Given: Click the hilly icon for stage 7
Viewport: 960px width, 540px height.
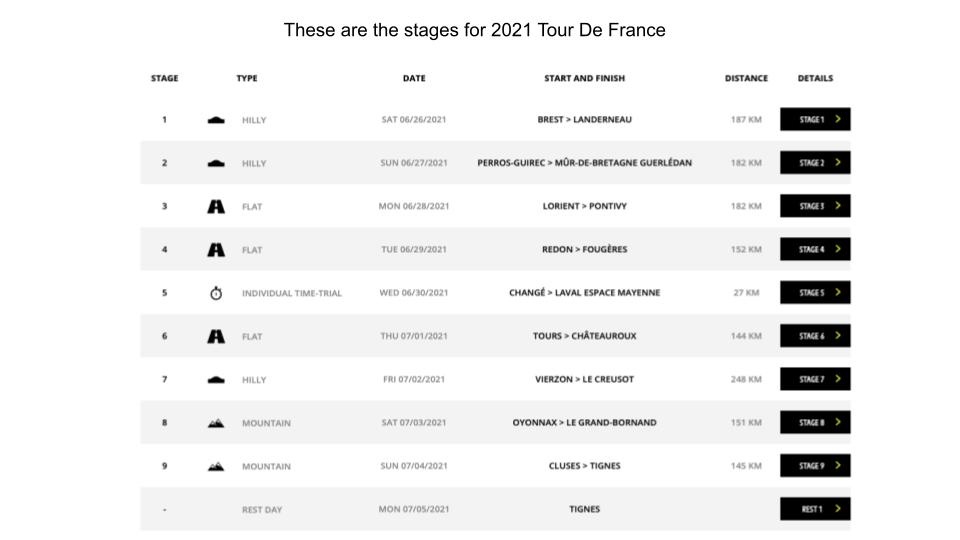Looking at the screenshot, I should 216,380.
